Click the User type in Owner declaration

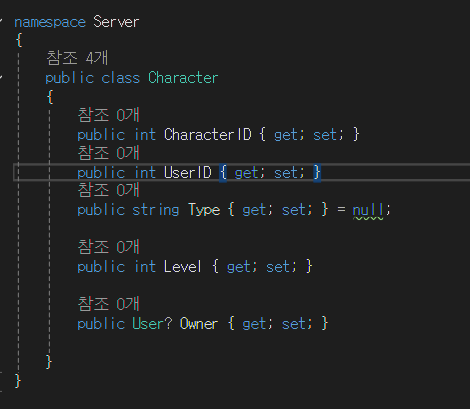point(148,323)
